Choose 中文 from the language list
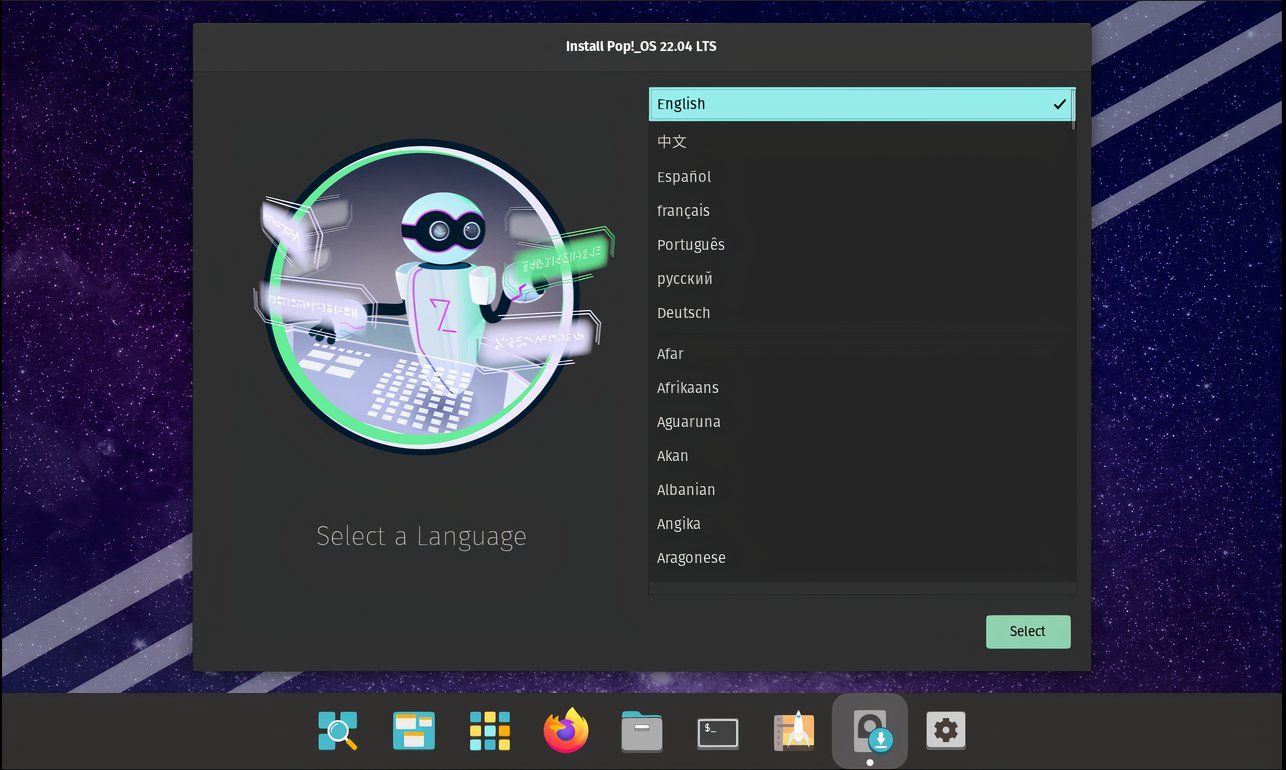Image resolution: width=1286 pixels, height=770 pixels. 672,141
